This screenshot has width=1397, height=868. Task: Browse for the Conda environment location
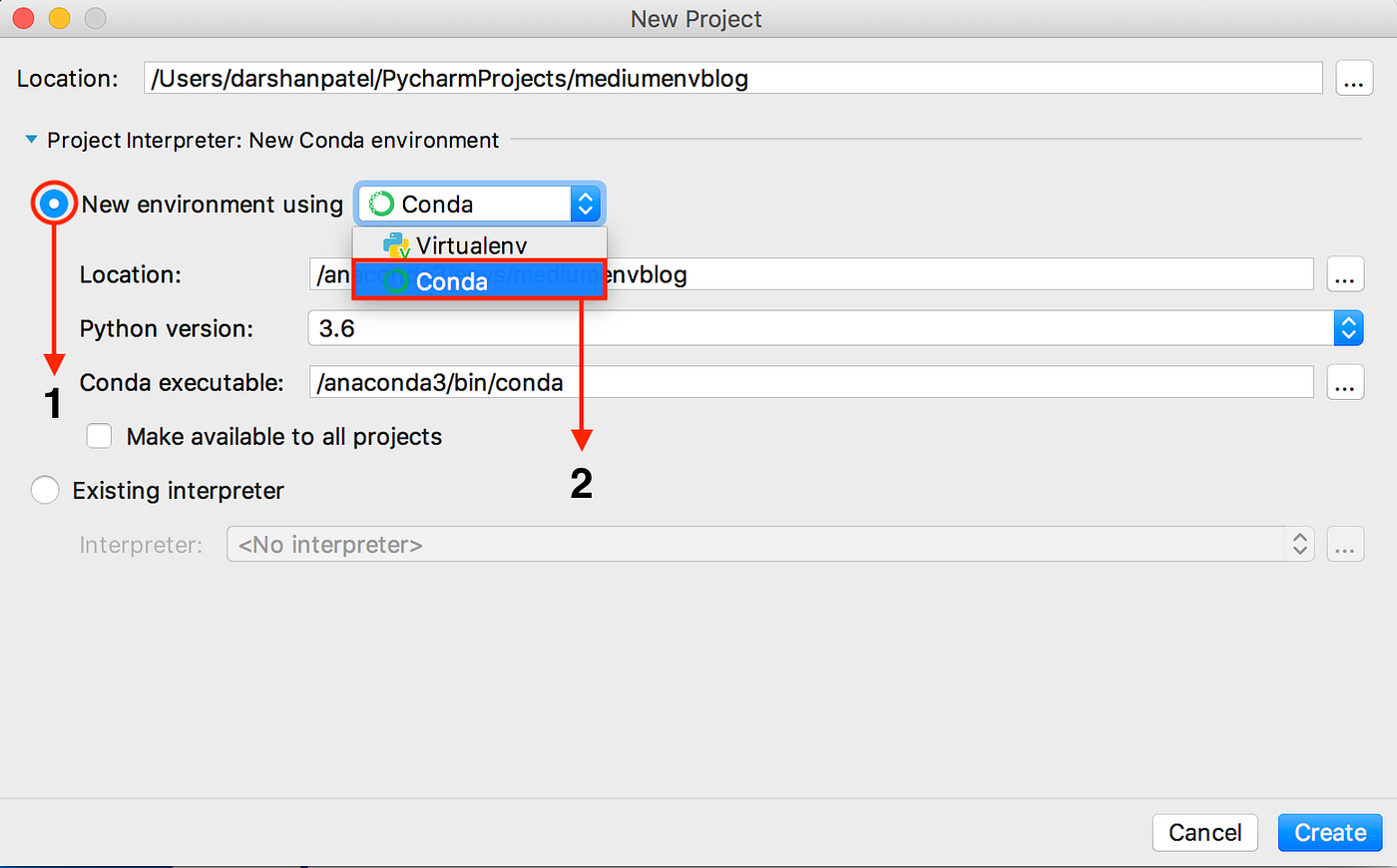click(x=1345, y=273)
